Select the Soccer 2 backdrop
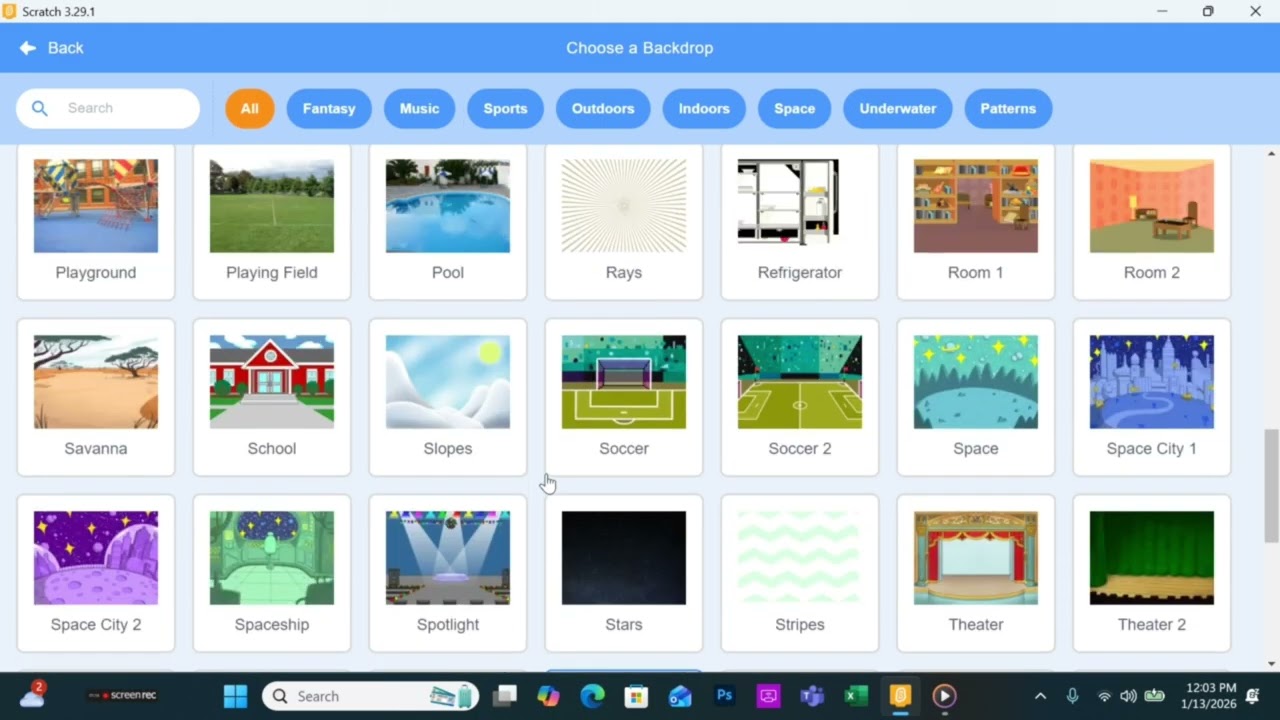 (x=800, y=397)
